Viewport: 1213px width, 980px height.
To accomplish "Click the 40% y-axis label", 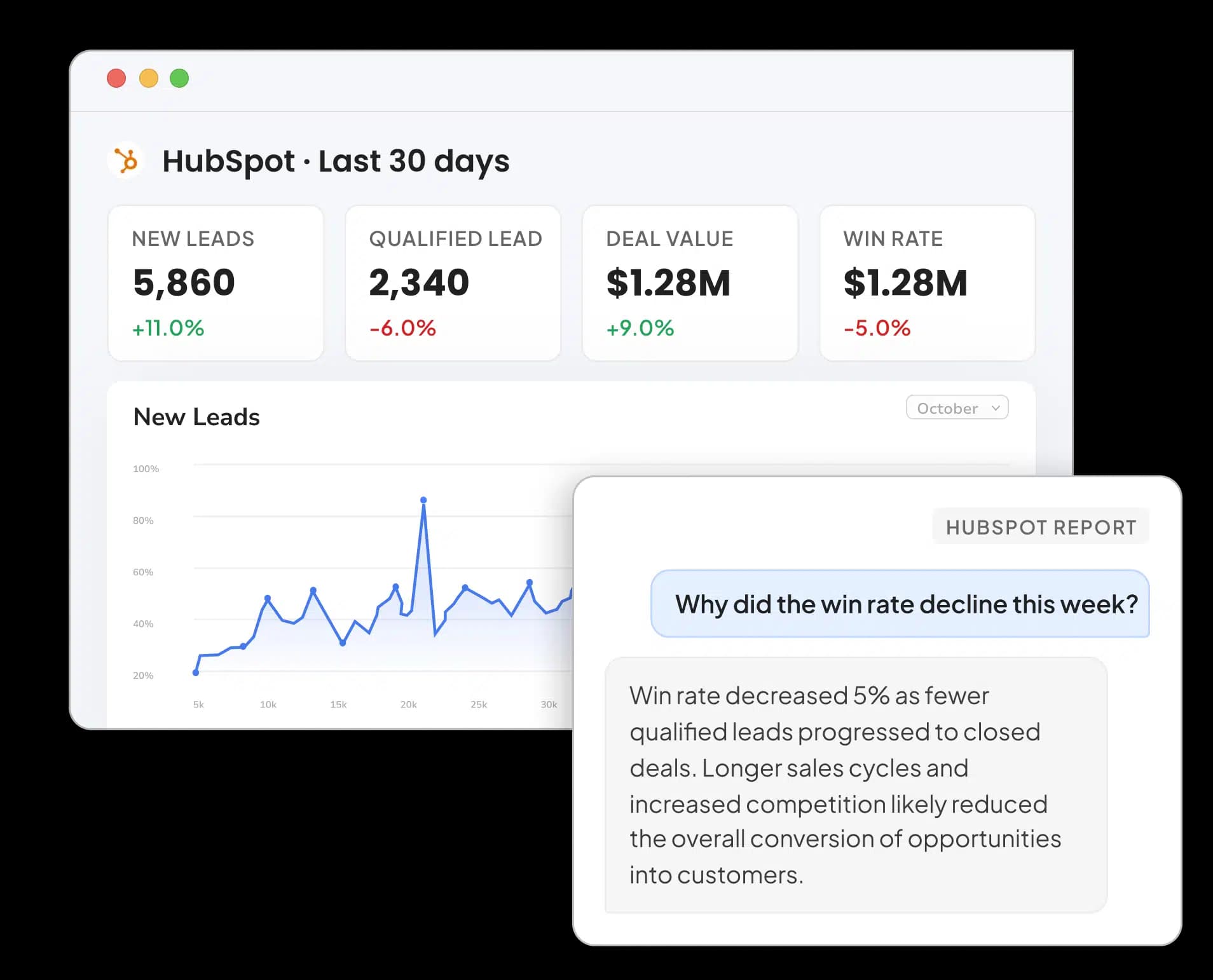I will (x=143, y=623).
